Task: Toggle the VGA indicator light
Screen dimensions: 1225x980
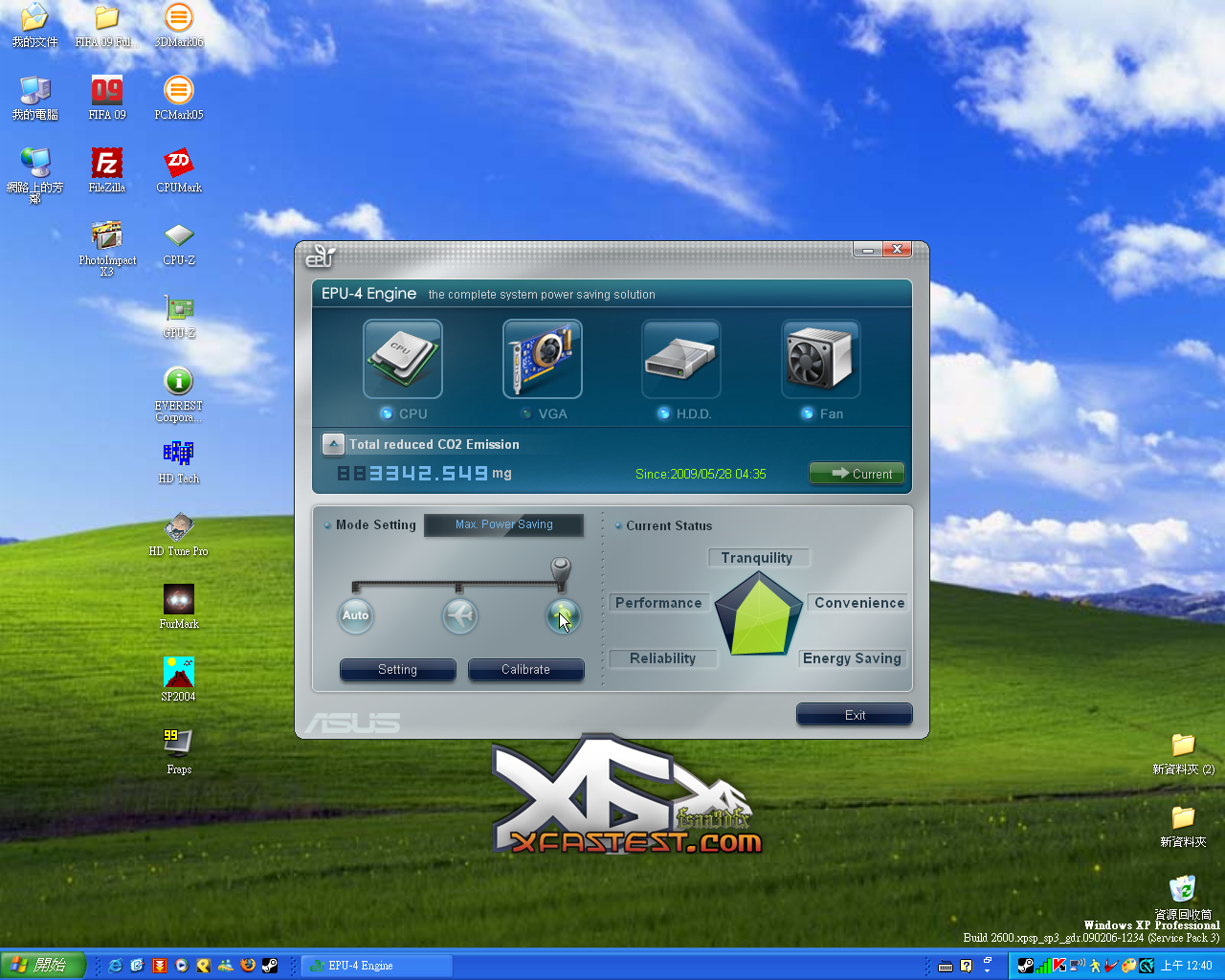Action: [x=526, y=413]
